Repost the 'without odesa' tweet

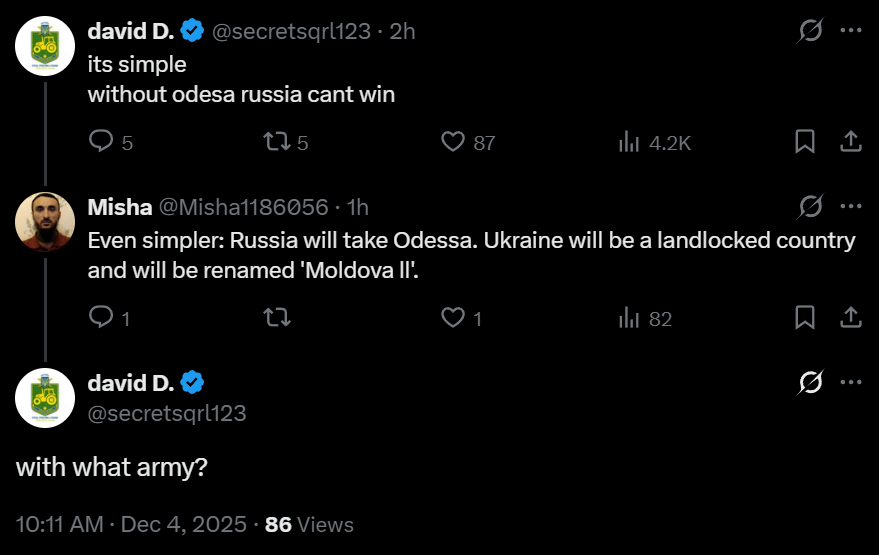point(286,142)
